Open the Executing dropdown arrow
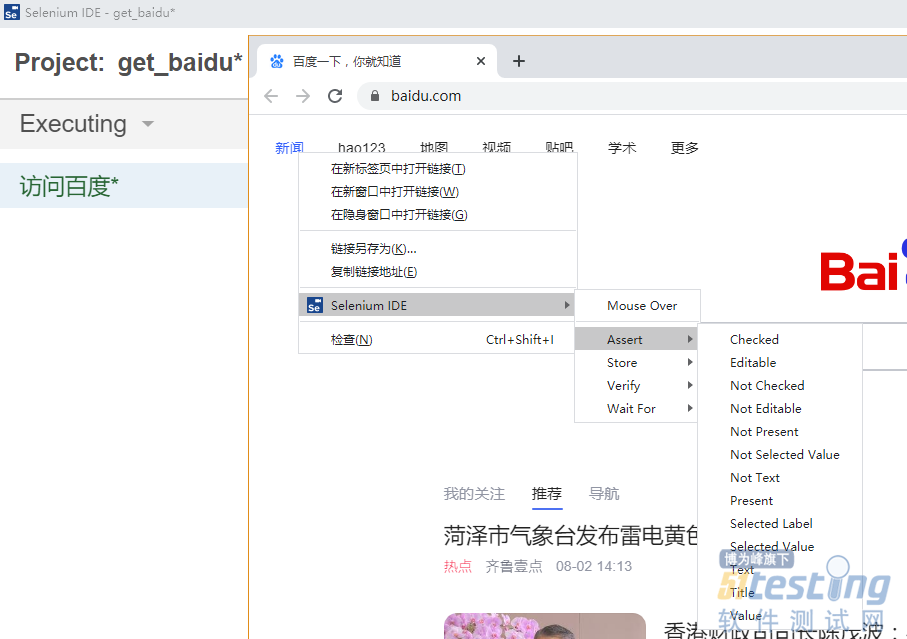 point(148,124)
